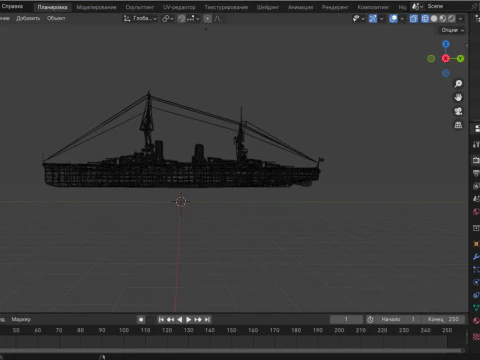The width and height of the screenshot is (480, 360).
Task: Toggle snapping magnet button
Action: tap(181, 19)
